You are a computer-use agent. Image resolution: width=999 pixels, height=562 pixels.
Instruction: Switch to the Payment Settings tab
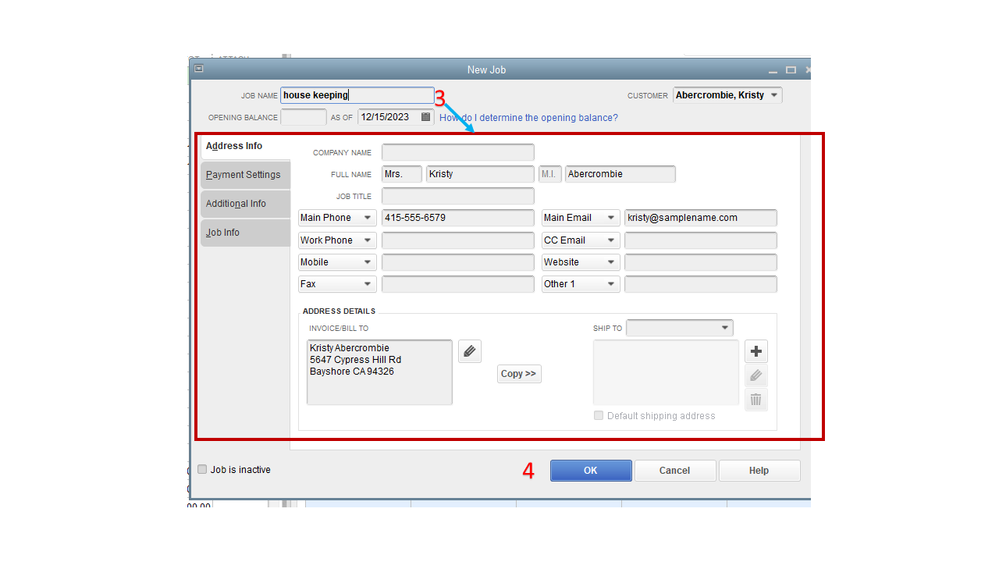tap(245, 175)
